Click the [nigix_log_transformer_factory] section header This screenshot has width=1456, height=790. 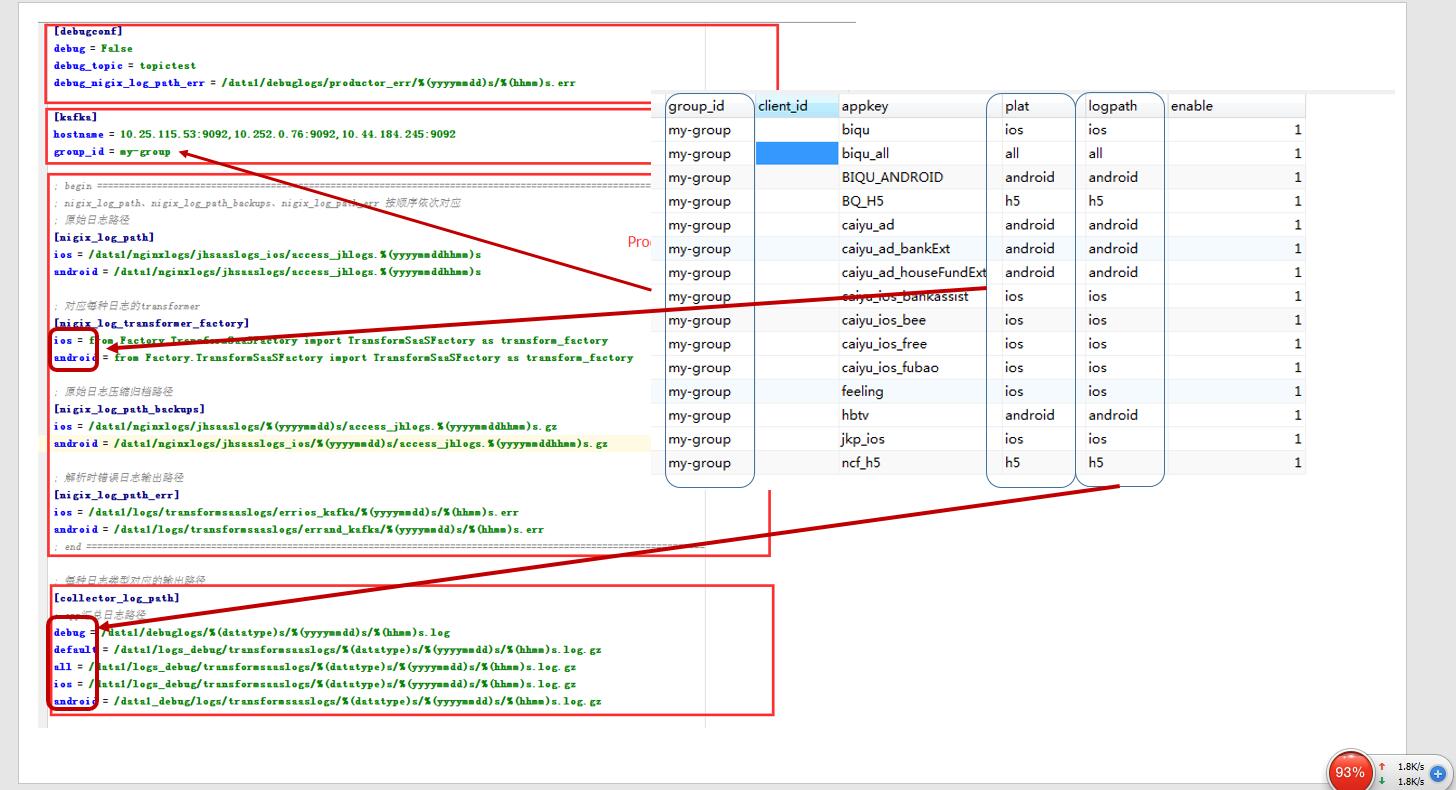tap(151, 323)
